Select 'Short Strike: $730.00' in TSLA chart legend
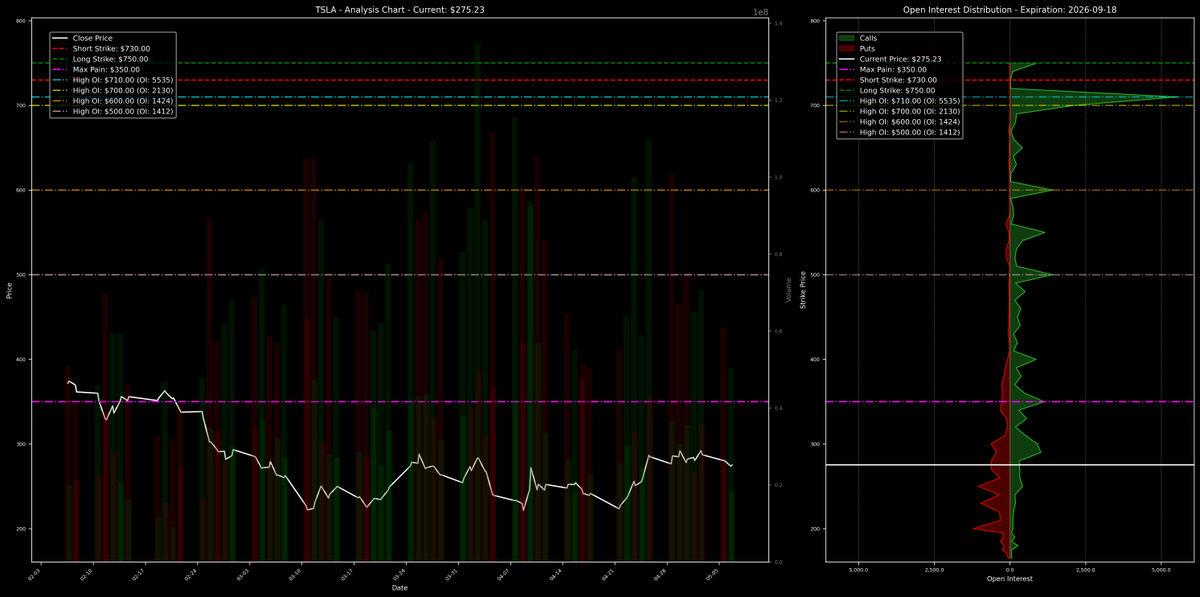This screenshot has height=597, width=1200. pyautogui.click(x=110, y=48)
